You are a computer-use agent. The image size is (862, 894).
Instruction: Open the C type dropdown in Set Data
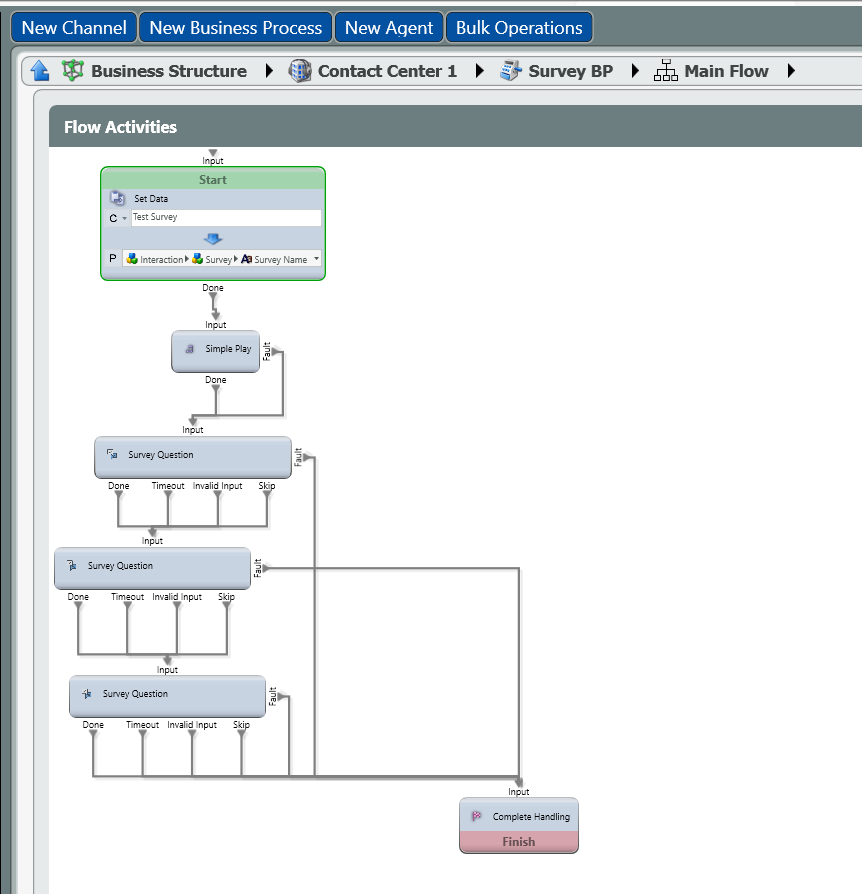coord(125,218)
